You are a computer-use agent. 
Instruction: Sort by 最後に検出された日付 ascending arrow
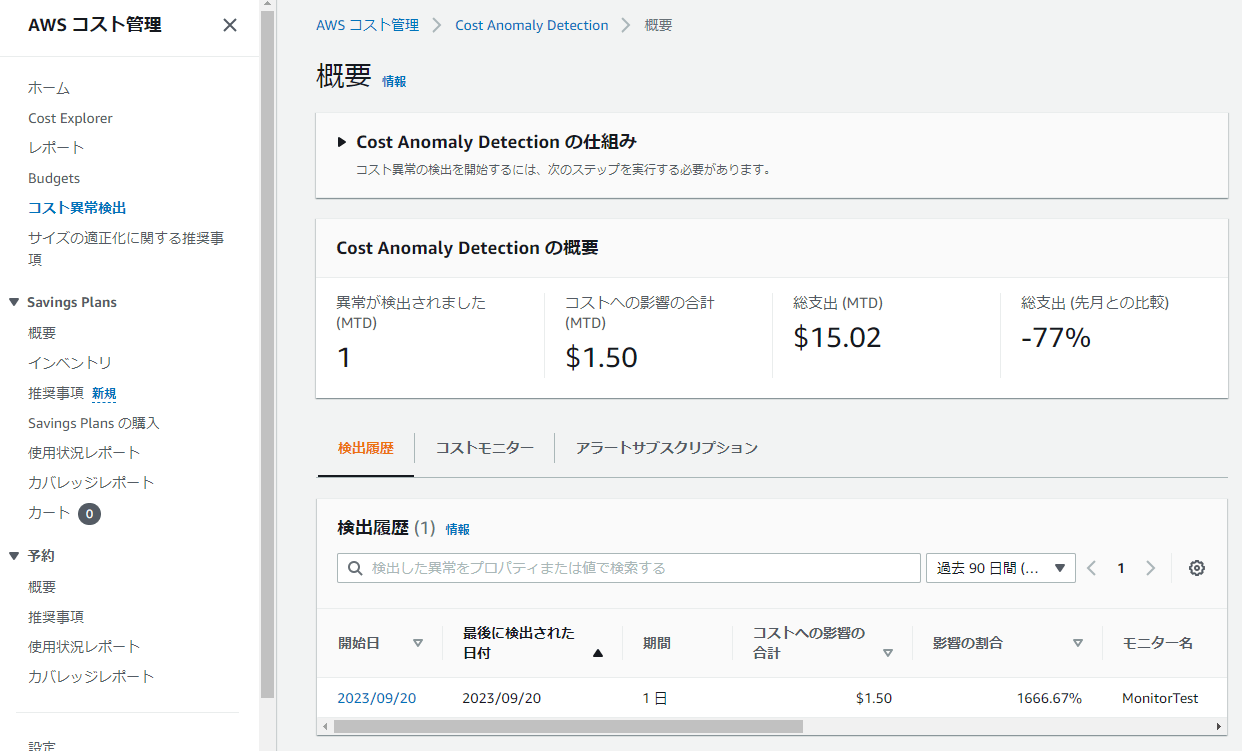coord(598,653)
